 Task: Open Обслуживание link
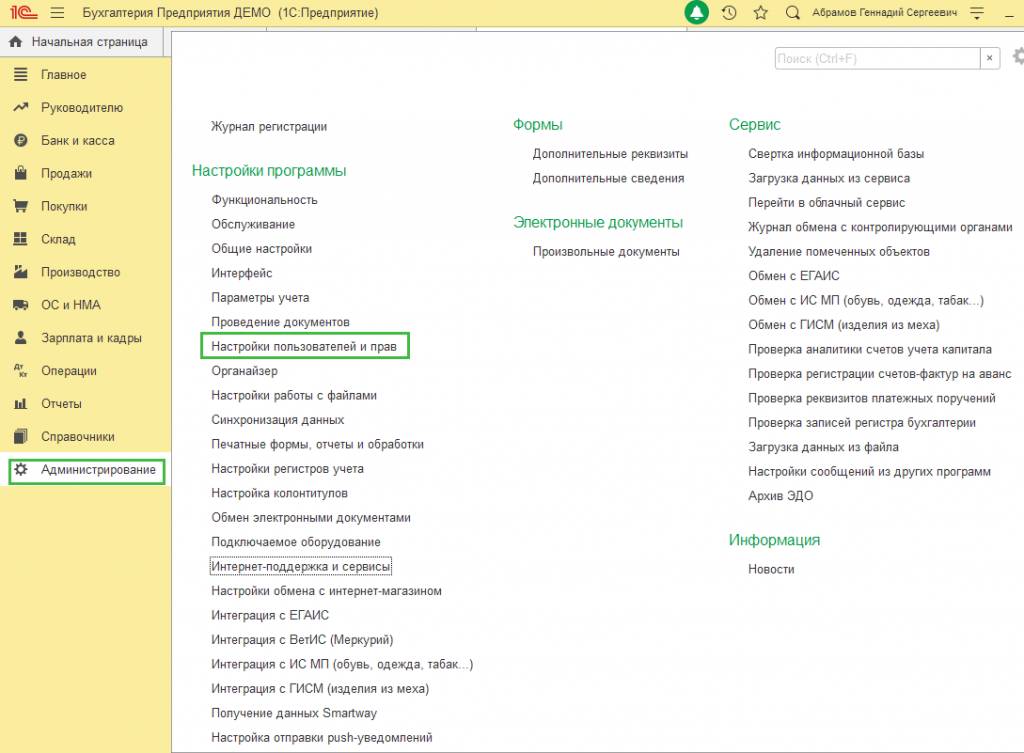click(x=253, y=224)
